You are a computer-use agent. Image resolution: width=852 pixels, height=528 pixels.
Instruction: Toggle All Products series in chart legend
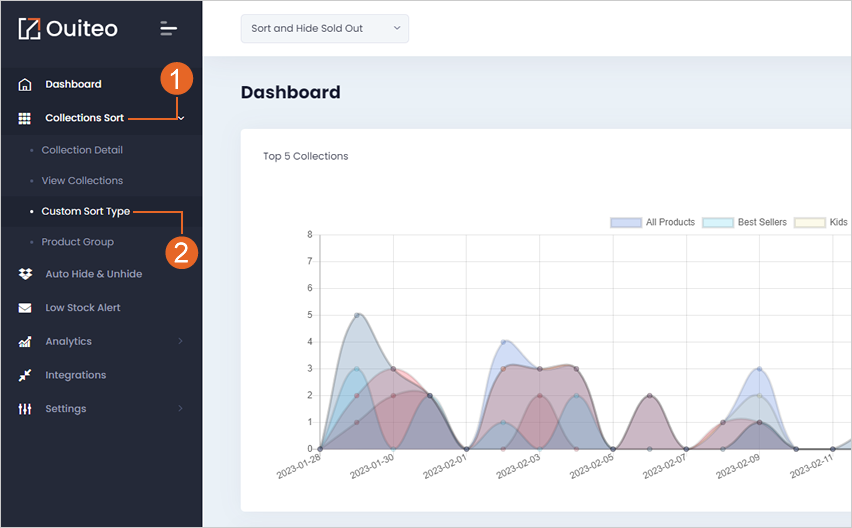coord(653,222)
